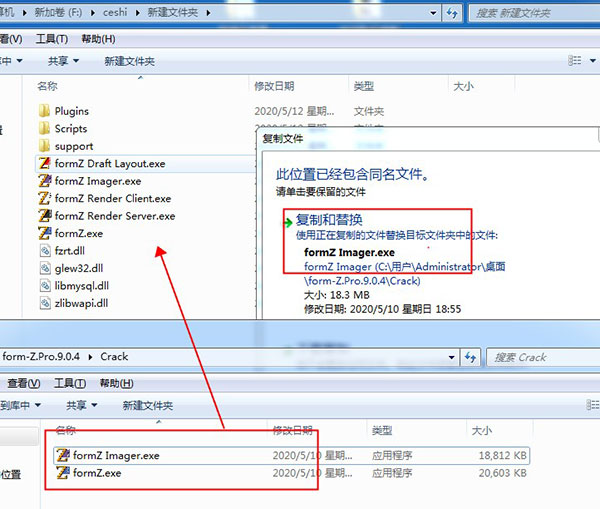Click 应用程序 type of formZ.exe row

(x=392, y=473)
